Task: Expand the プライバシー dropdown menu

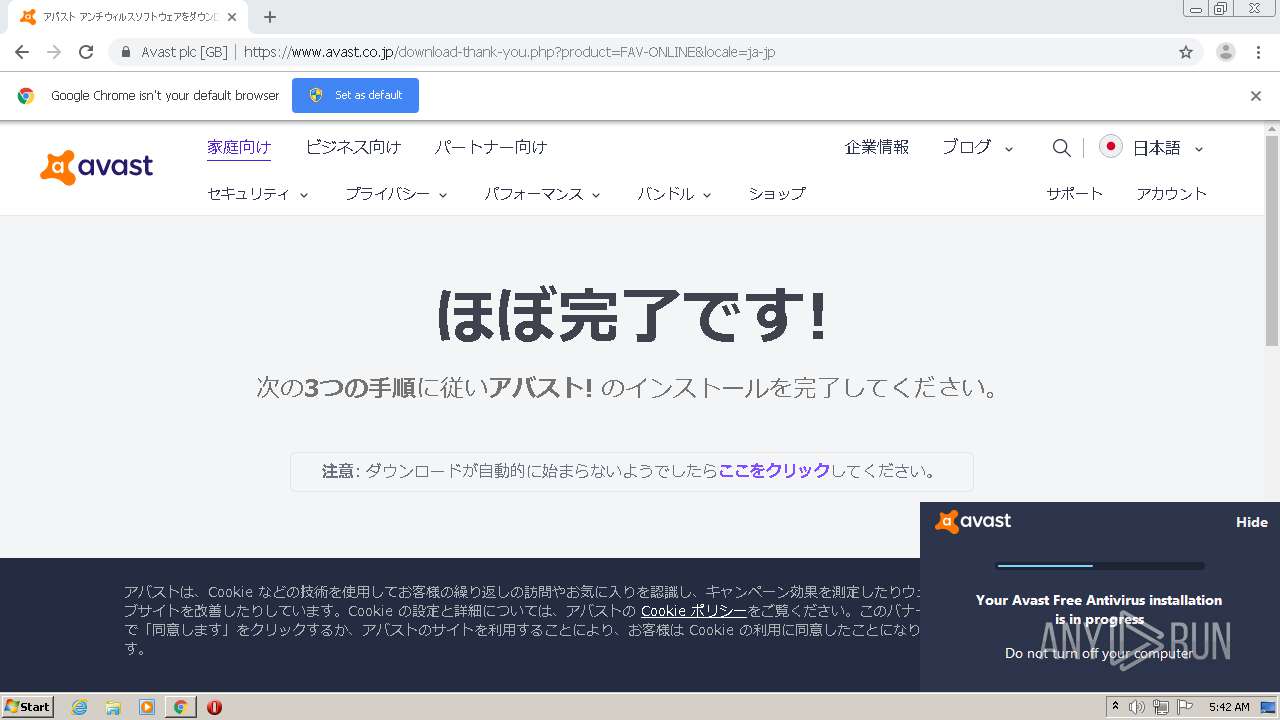Action: point(396,194)
